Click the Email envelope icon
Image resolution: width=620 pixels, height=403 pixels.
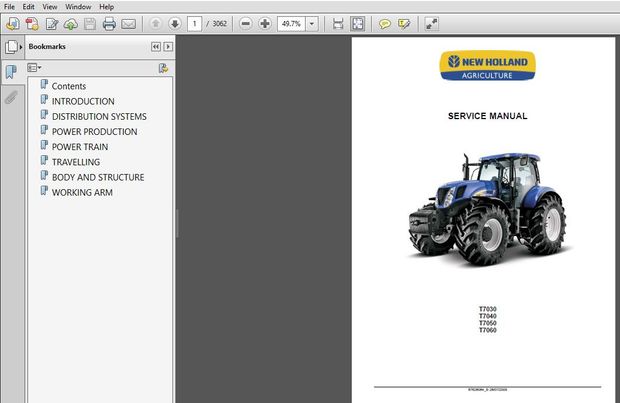tap(129, 24)
